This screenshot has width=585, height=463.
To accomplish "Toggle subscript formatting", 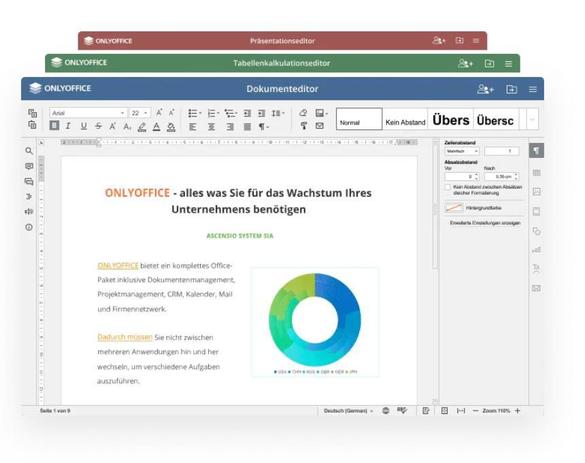I will point(127,126).
